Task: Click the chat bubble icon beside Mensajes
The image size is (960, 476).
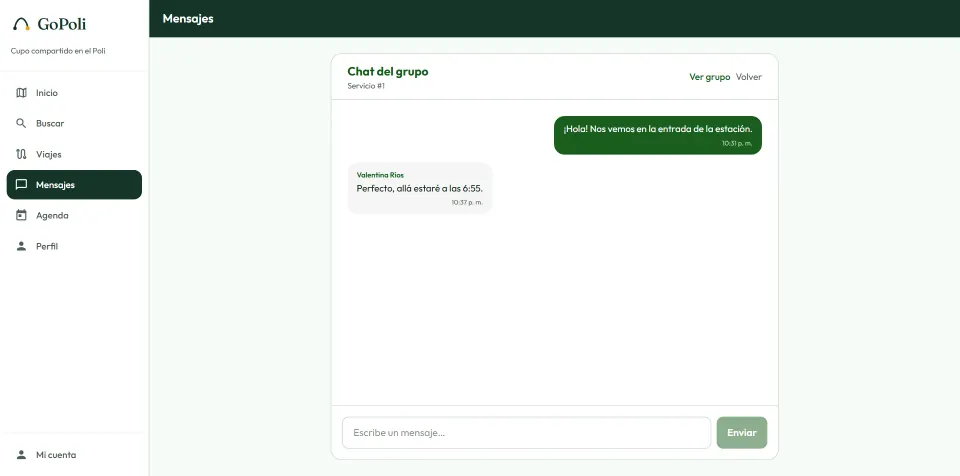Action: point(21,185)
